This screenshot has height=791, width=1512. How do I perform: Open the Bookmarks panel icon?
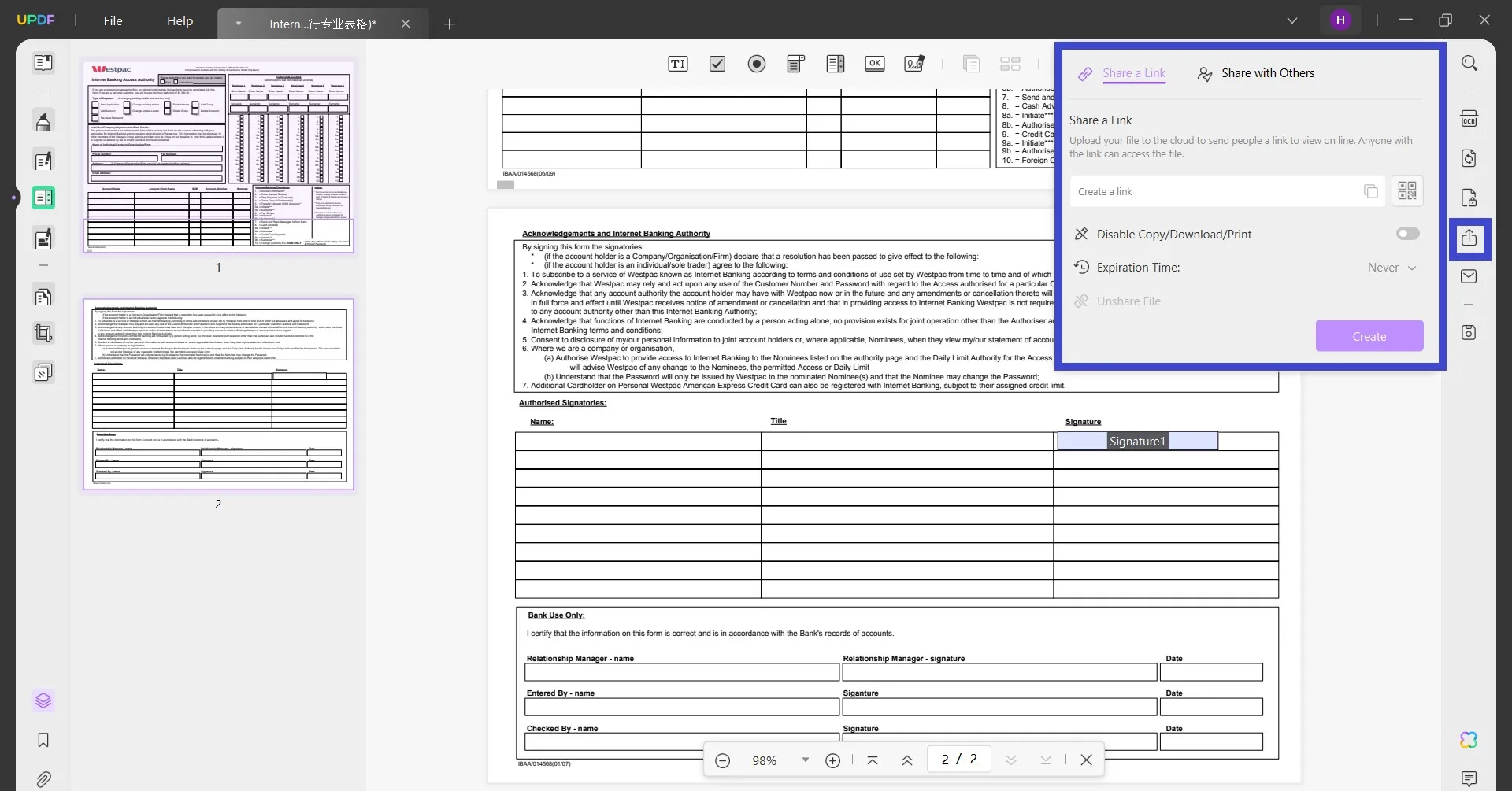click(43, 740)
